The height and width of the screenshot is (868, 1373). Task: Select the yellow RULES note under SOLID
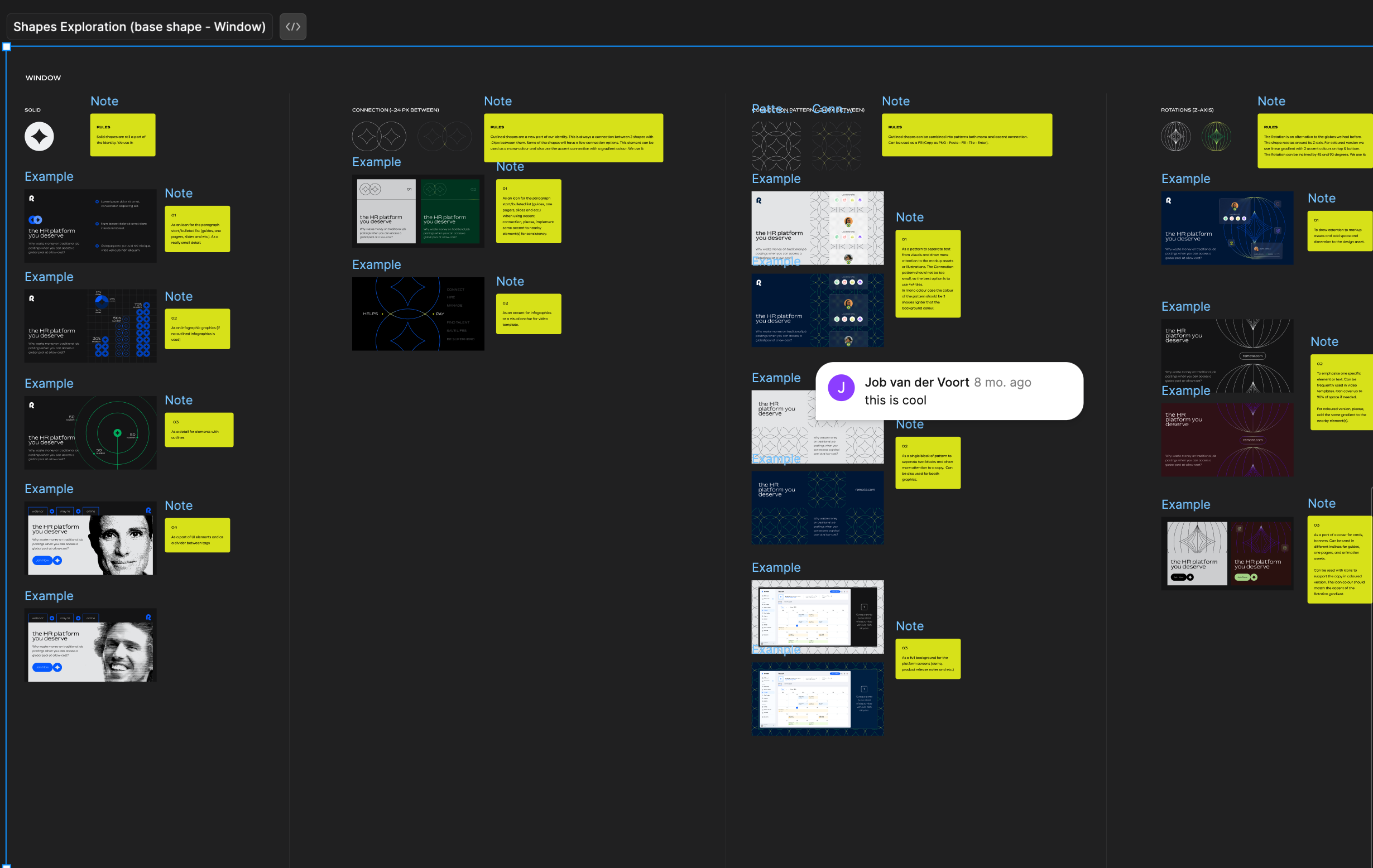click(123, 135)
